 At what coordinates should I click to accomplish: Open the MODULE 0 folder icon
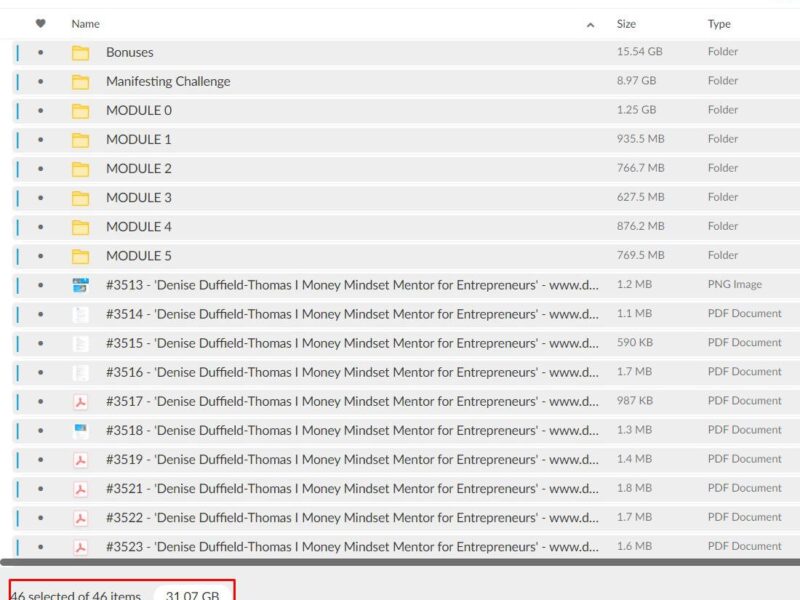80,111
